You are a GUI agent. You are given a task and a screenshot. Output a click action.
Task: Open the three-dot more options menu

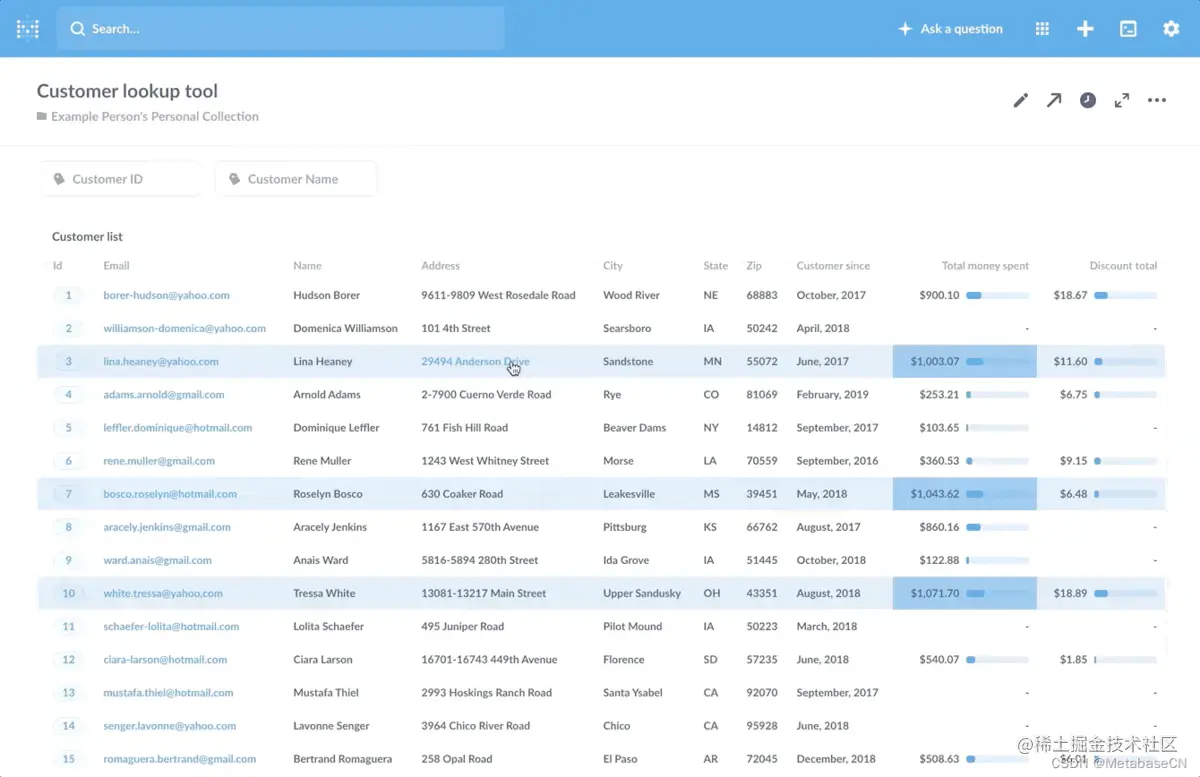1157,100
